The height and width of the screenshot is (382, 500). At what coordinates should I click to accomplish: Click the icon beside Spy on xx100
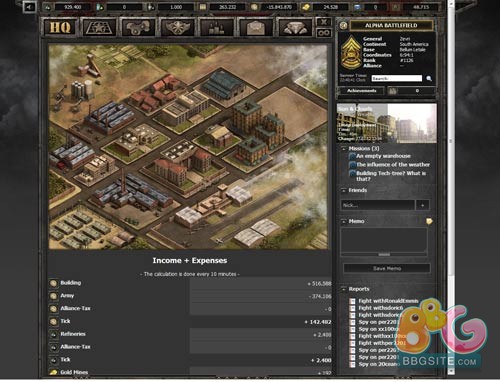click(x=352, y=329)
